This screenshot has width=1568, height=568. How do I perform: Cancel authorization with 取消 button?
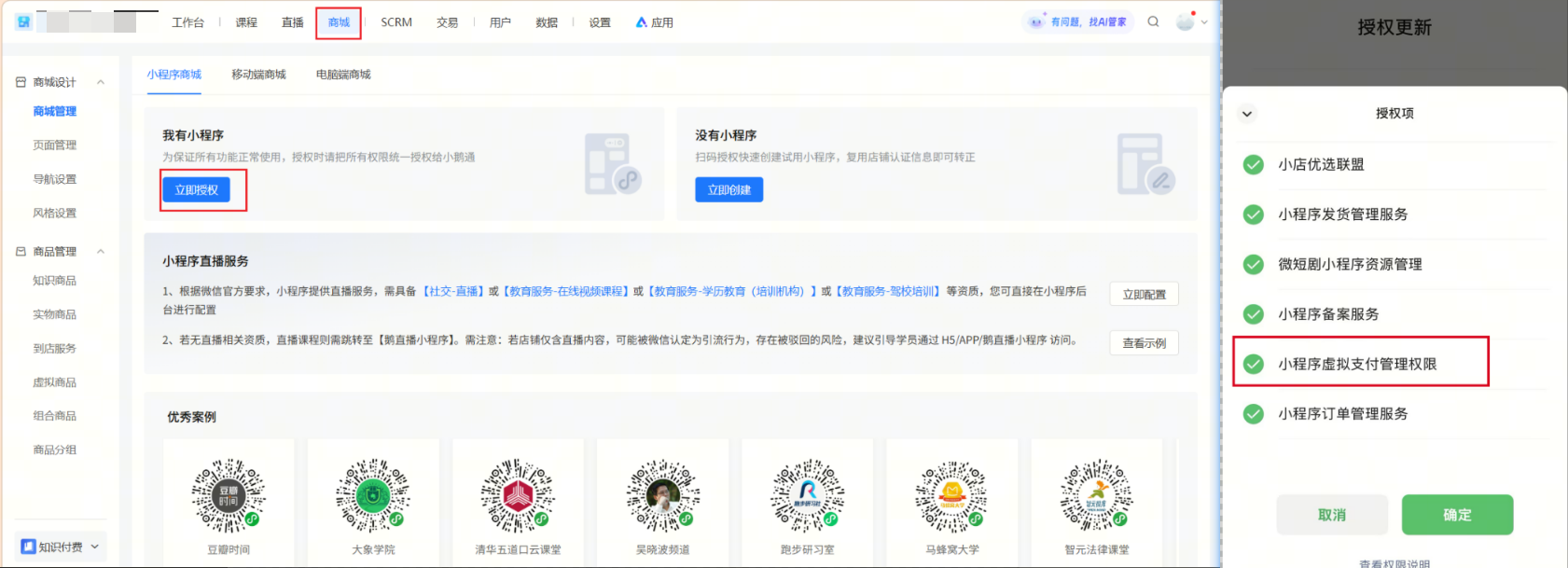[x=1332, y=515]
